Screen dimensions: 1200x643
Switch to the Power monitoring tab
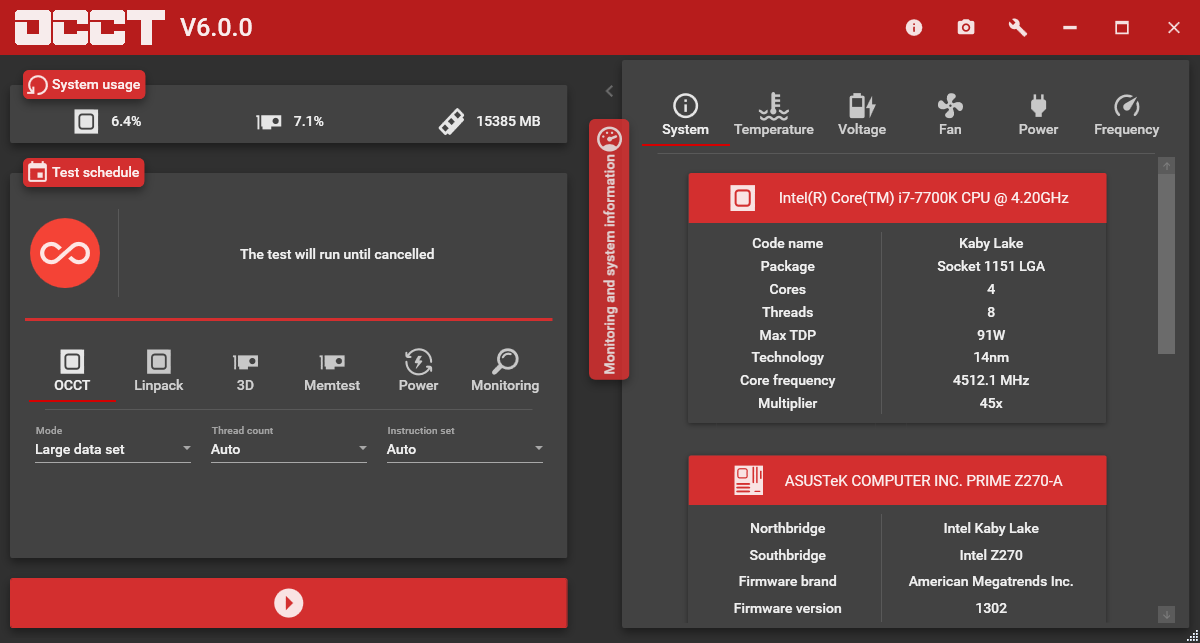pyautogui.click(x=1038, y=116)
